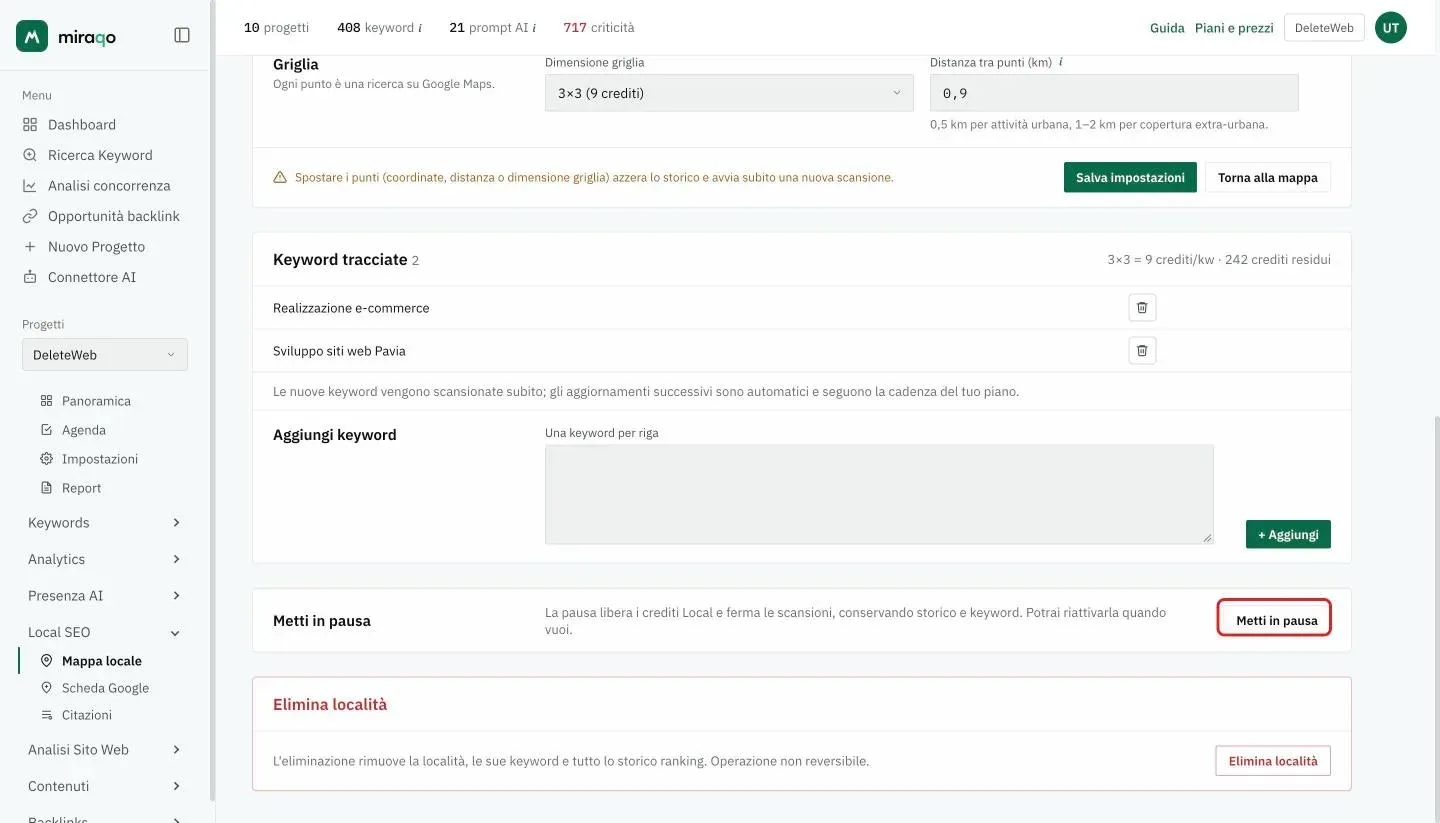This screenshot has height=823, width=1440.
Task: Click the keyword-per-line textarea
Action: 879,494
